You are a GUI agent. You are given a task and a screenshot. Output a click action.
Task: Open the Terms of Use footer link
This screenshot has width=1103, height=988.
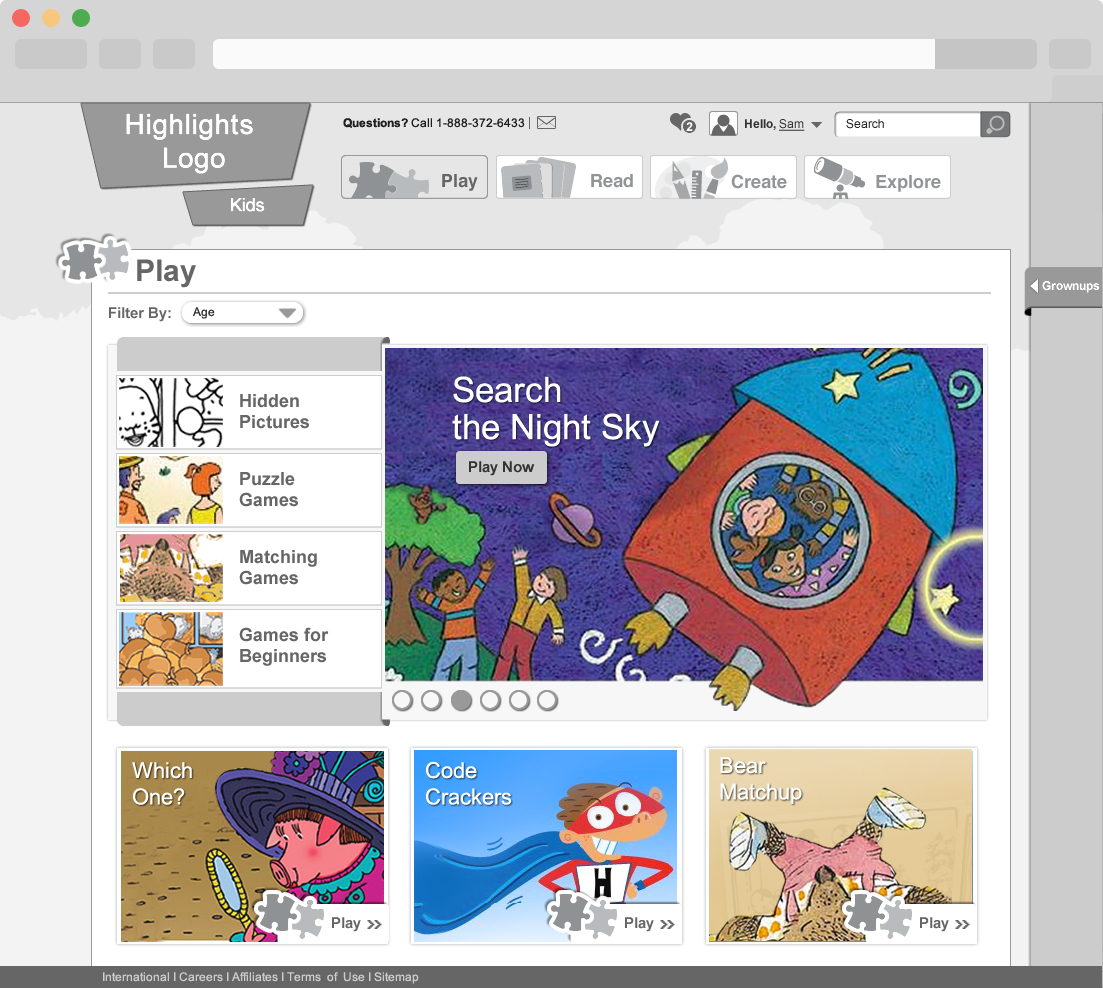pos(326,977)
